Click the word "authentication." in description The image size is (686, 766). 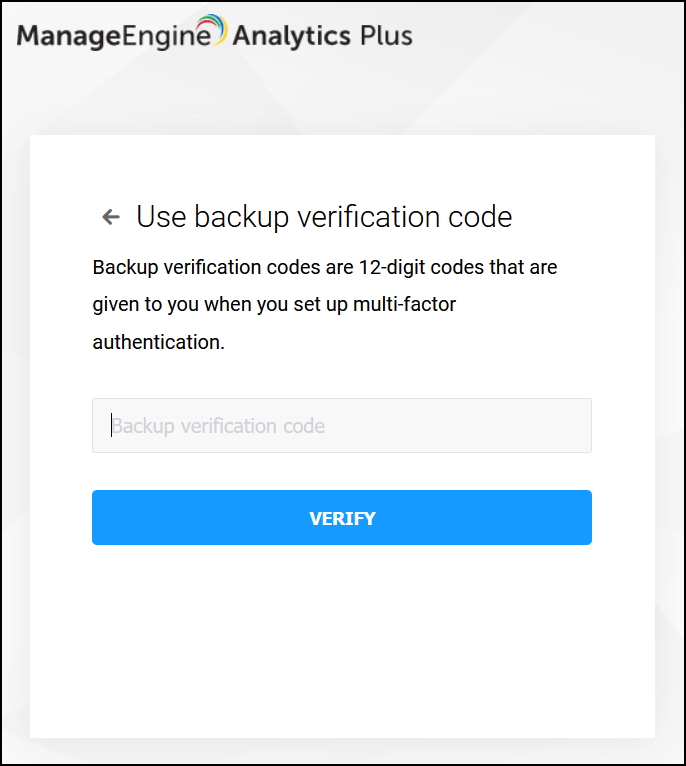158,342
